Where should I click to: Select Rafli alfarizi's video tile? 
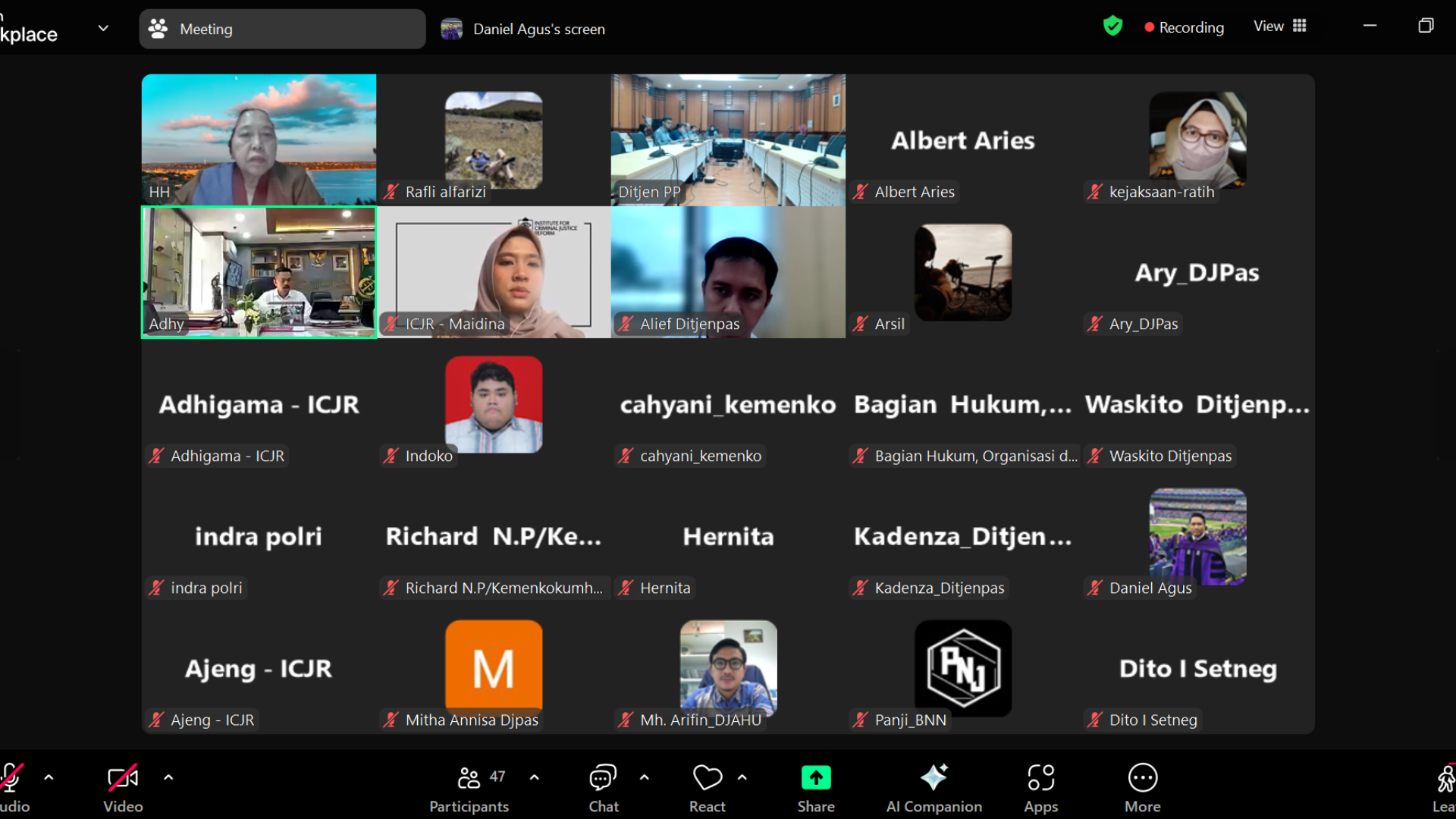[x=494, y=140]
